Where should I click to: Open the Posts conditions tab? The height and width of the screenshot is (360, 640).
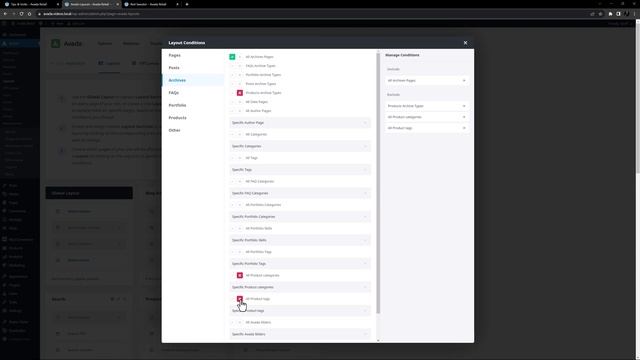[193, 68]
